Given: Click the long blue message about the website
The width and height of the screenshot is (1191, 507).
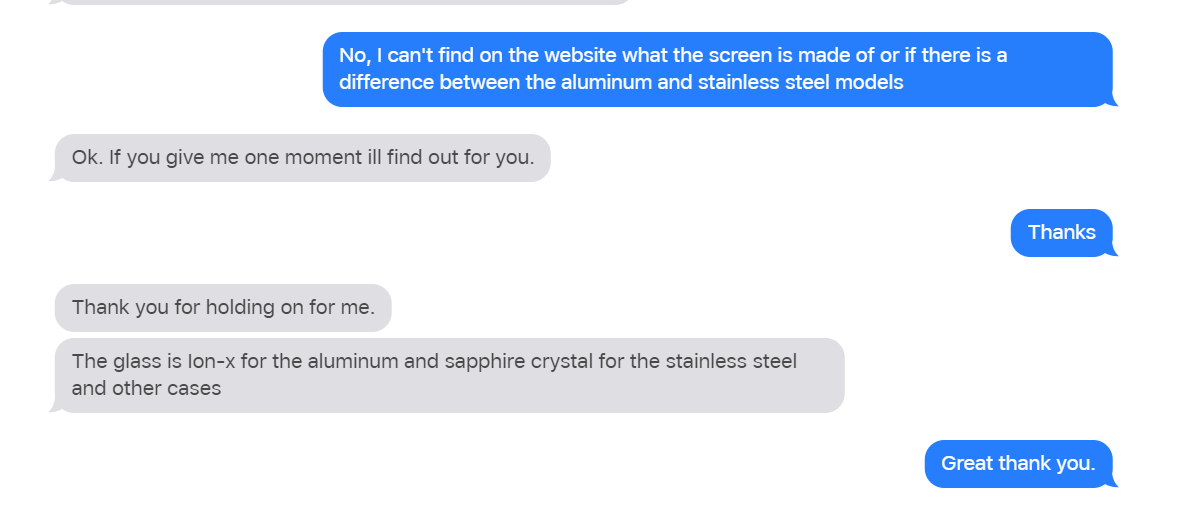Looking at the screenshot, I should 716,69.
